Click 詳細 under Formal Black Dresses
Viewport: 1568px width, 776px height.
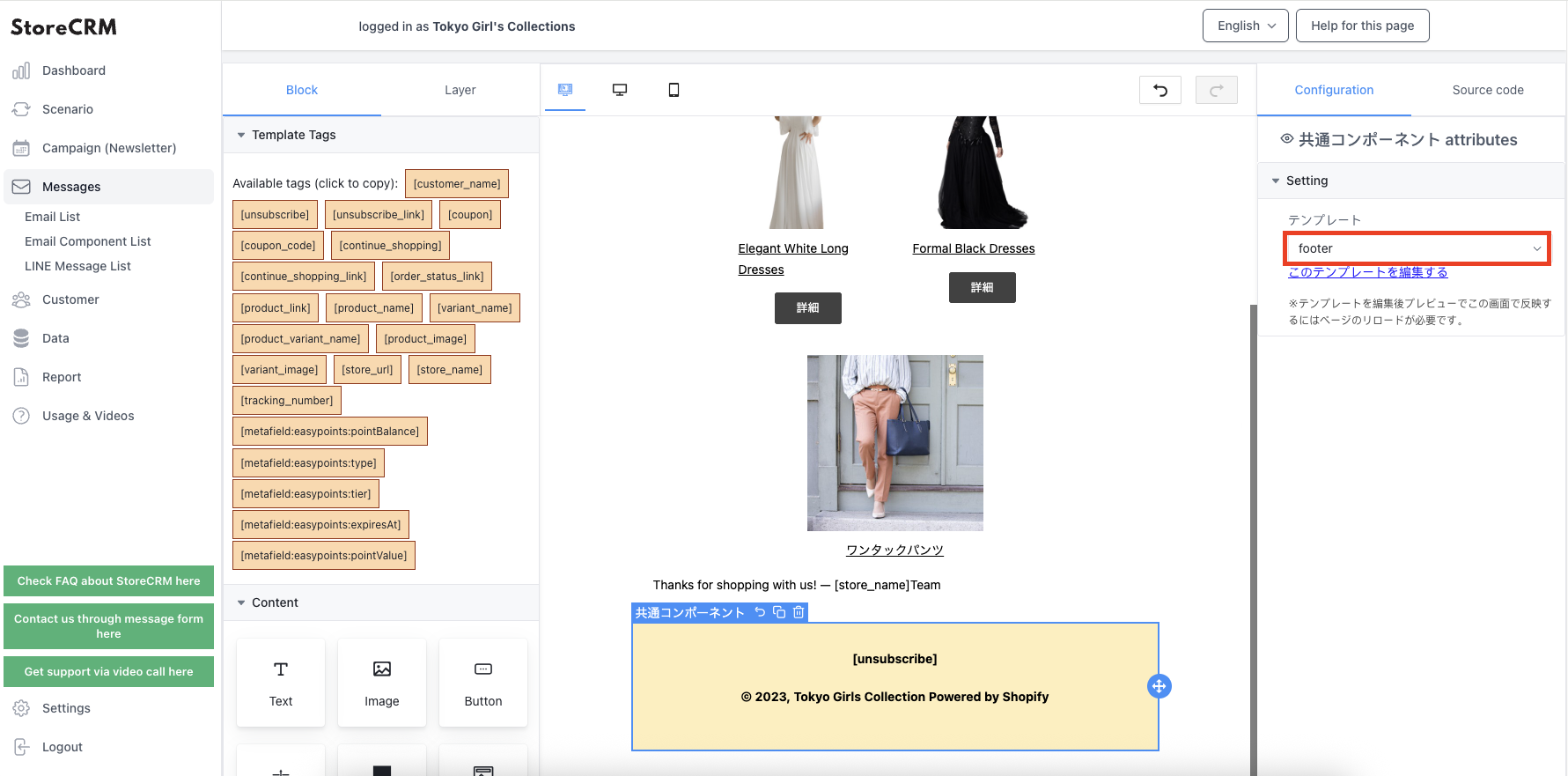click(x=983, y=287)
